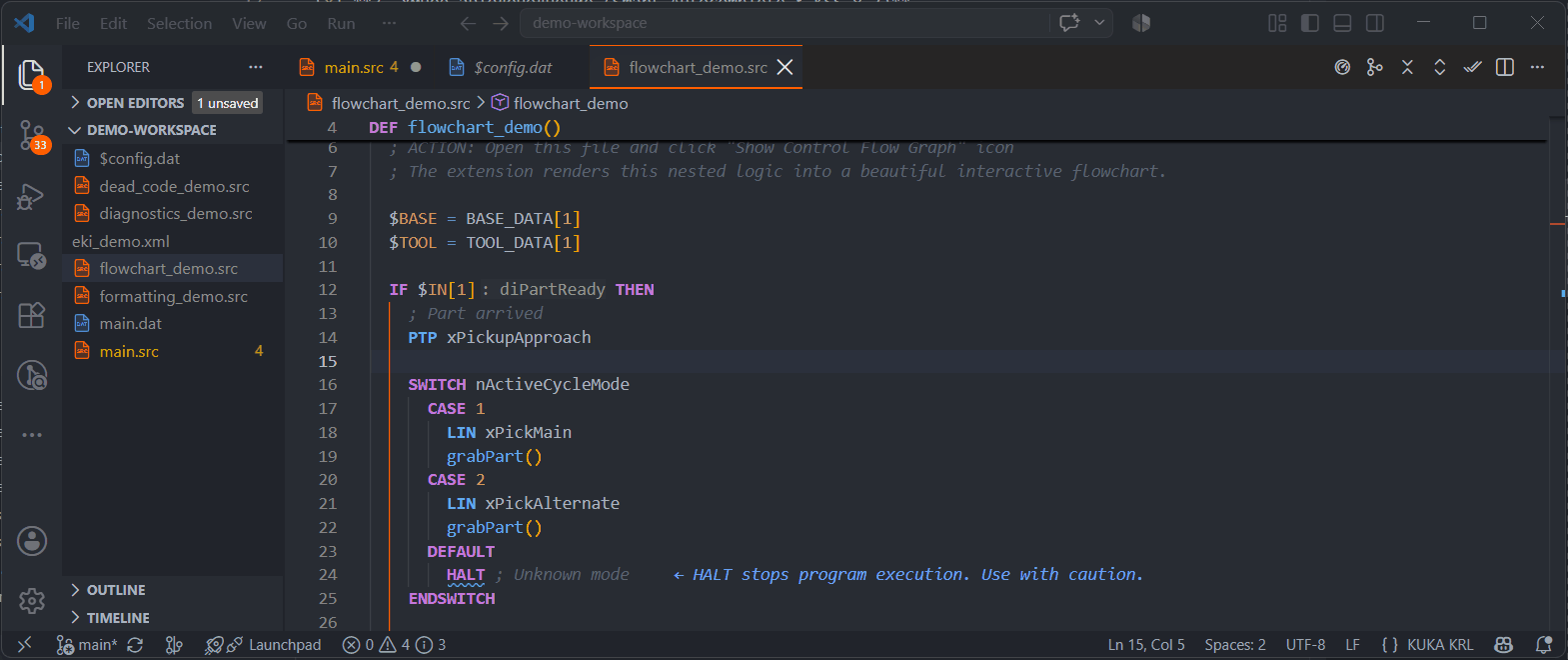The image size is (1568, 660).
Task: Open more editor actions menu
Action: click(1537, 67)
